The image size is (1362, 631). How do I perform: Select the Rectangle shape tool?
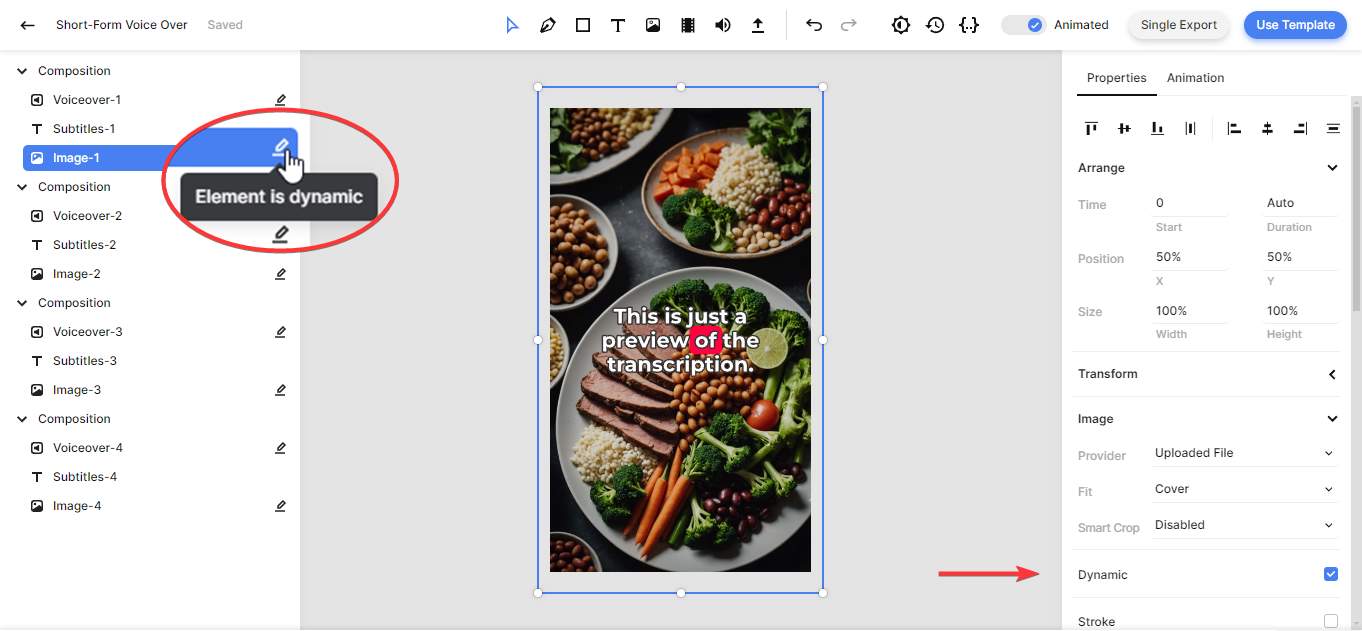click(x=583, y=25)
